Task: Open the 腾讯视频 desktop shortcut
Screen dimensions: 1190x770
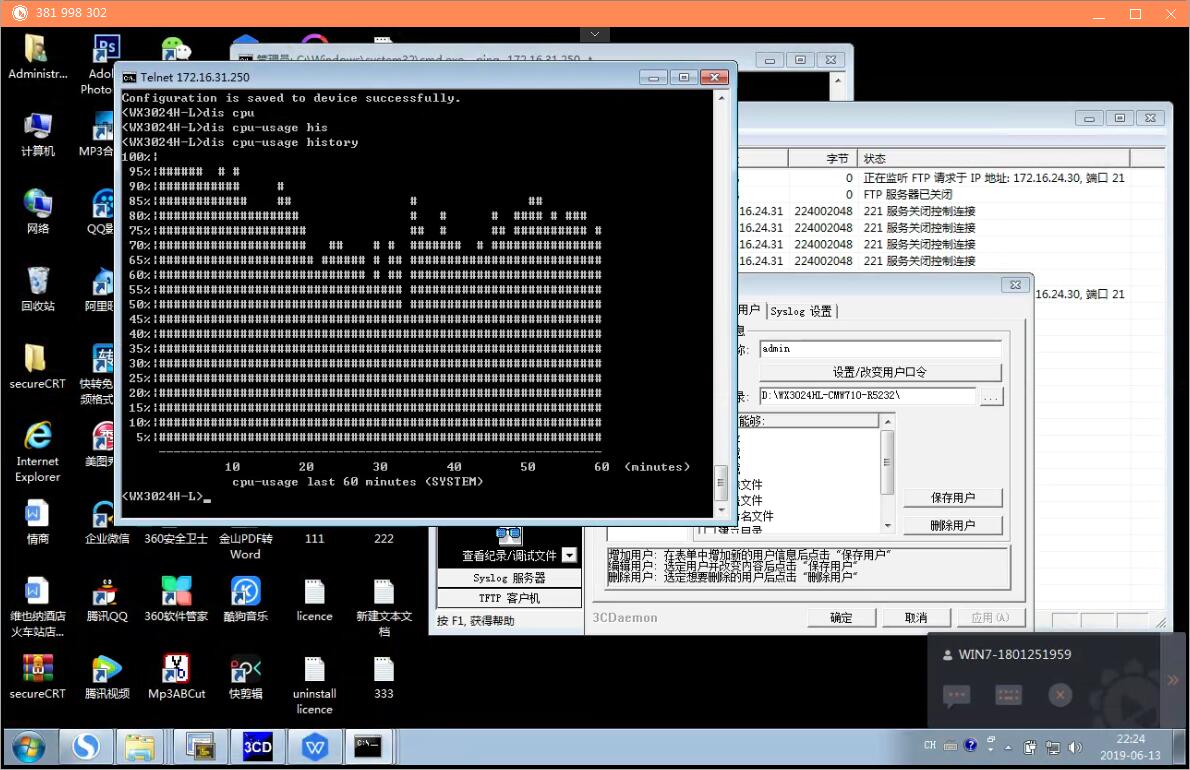Action: pos(107,676)
